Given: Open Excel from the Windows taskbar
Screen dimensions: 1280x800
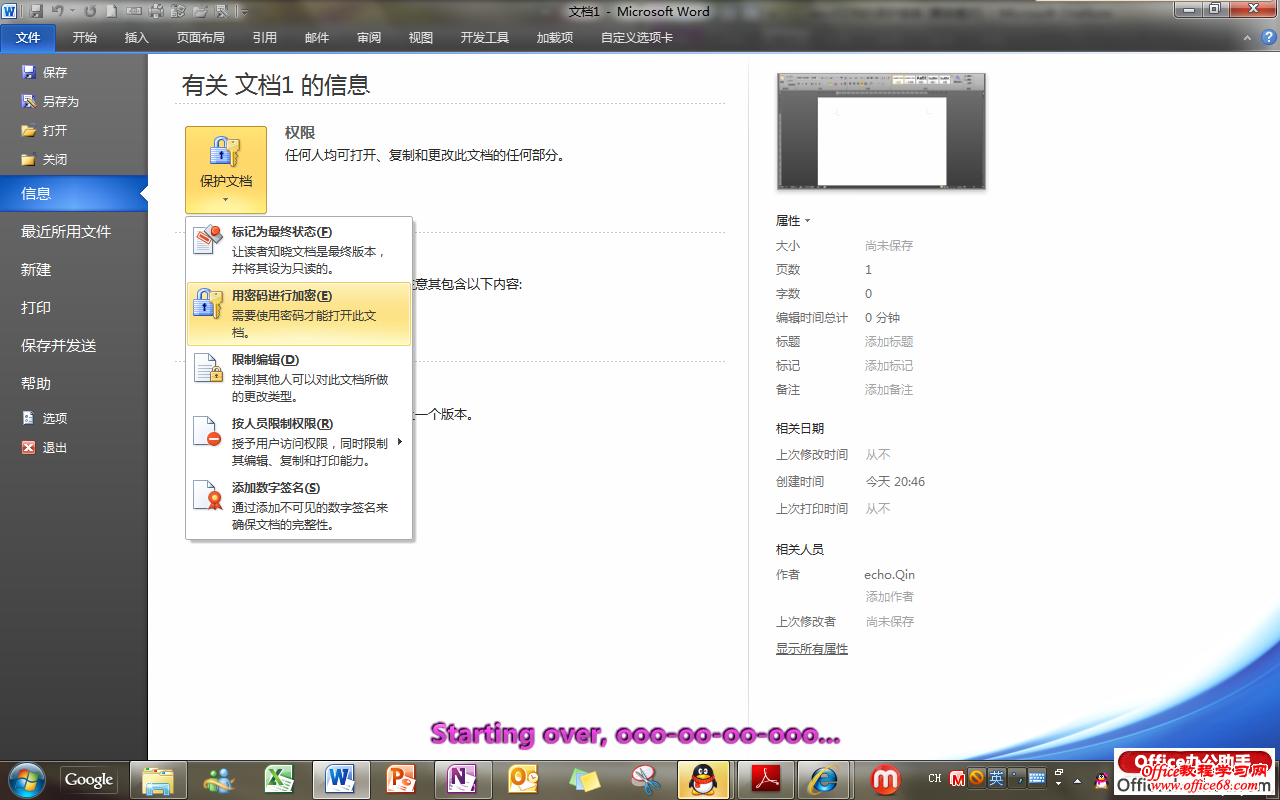Looking at the screenshot, I should click(x=277, y=779).
